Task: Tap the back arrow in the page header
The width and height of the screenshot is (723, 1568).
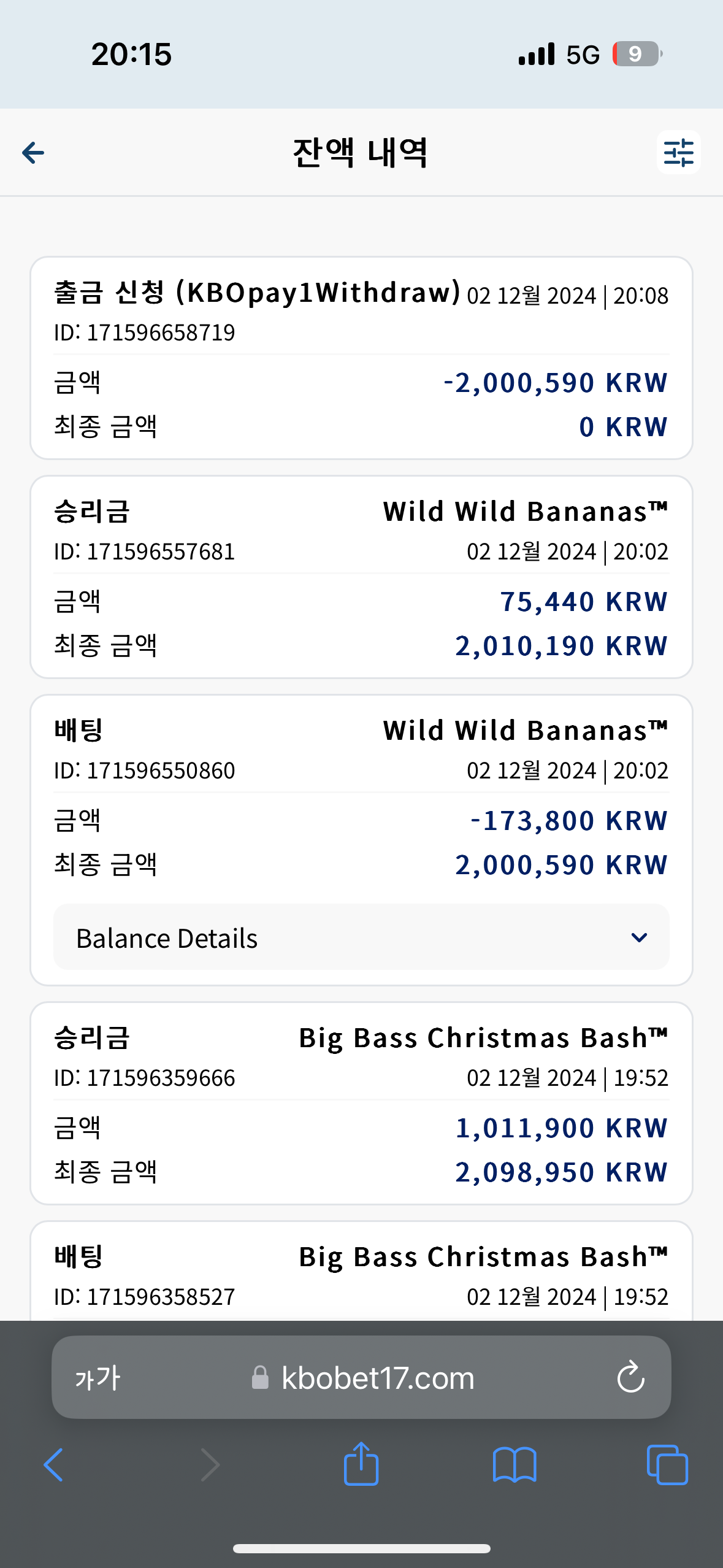Action: click(33, 153)
